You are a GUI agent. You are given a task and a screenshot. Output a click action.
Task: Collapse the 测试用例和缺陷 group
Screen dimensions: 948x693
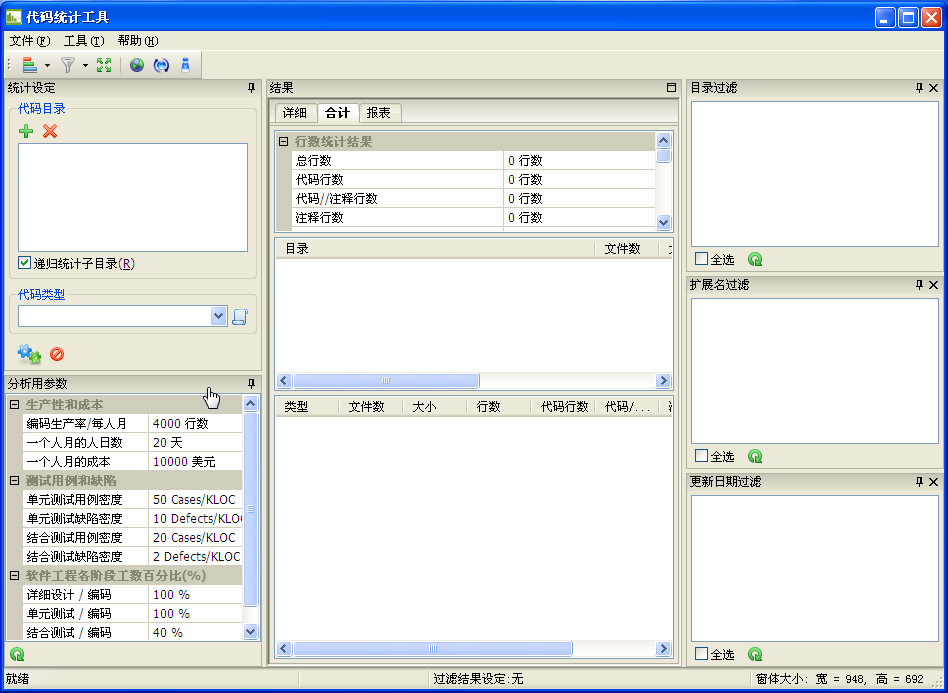pyautogui.click(x=15, y=481)
